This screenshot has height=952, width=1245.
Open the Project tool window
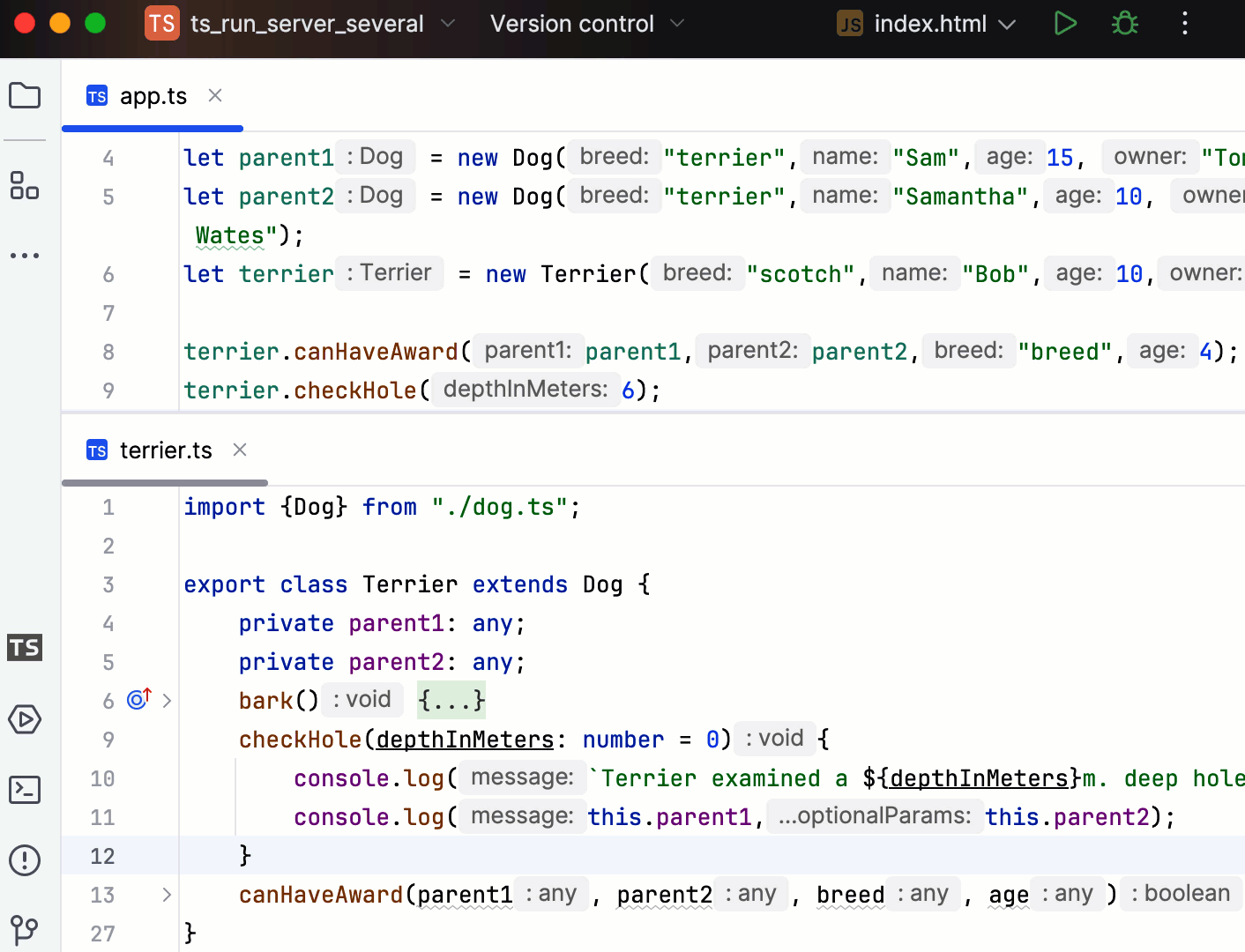pyautogui.click(x=25, y=95)
